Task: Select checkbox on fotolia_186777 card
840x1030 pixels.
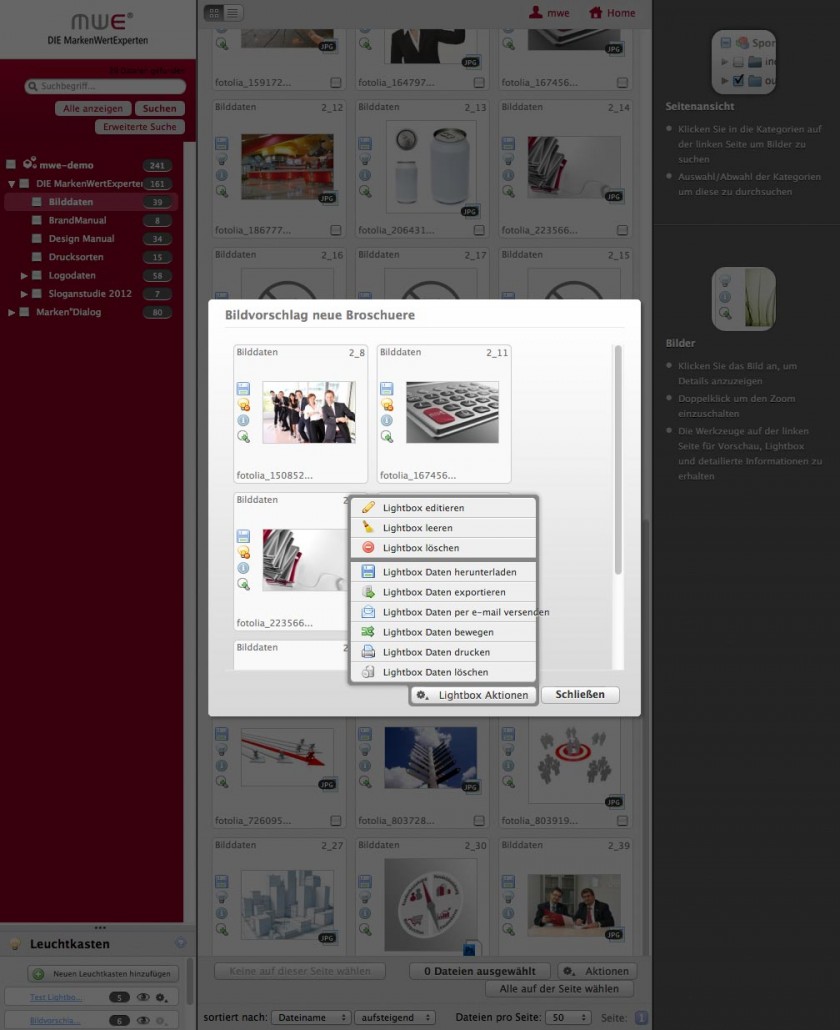Action: [x=336, y=230]
